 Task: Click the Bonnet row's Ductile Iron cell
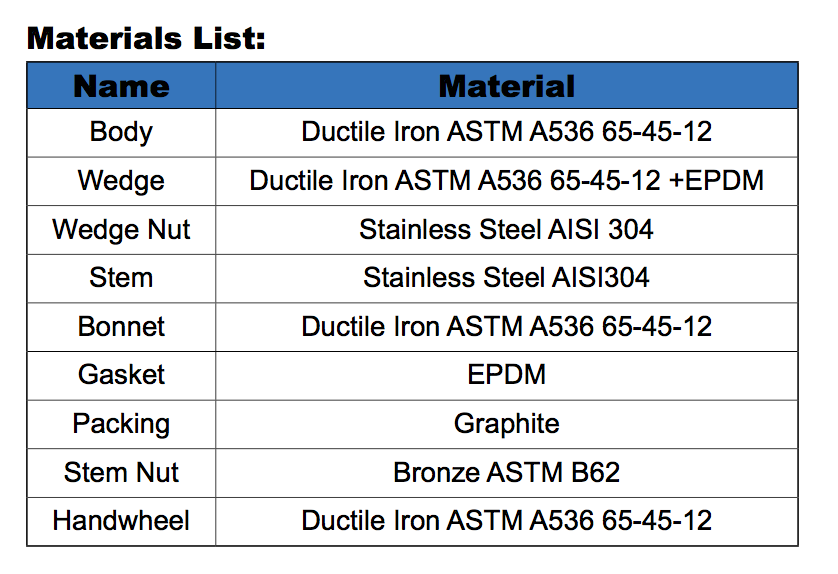506,326
